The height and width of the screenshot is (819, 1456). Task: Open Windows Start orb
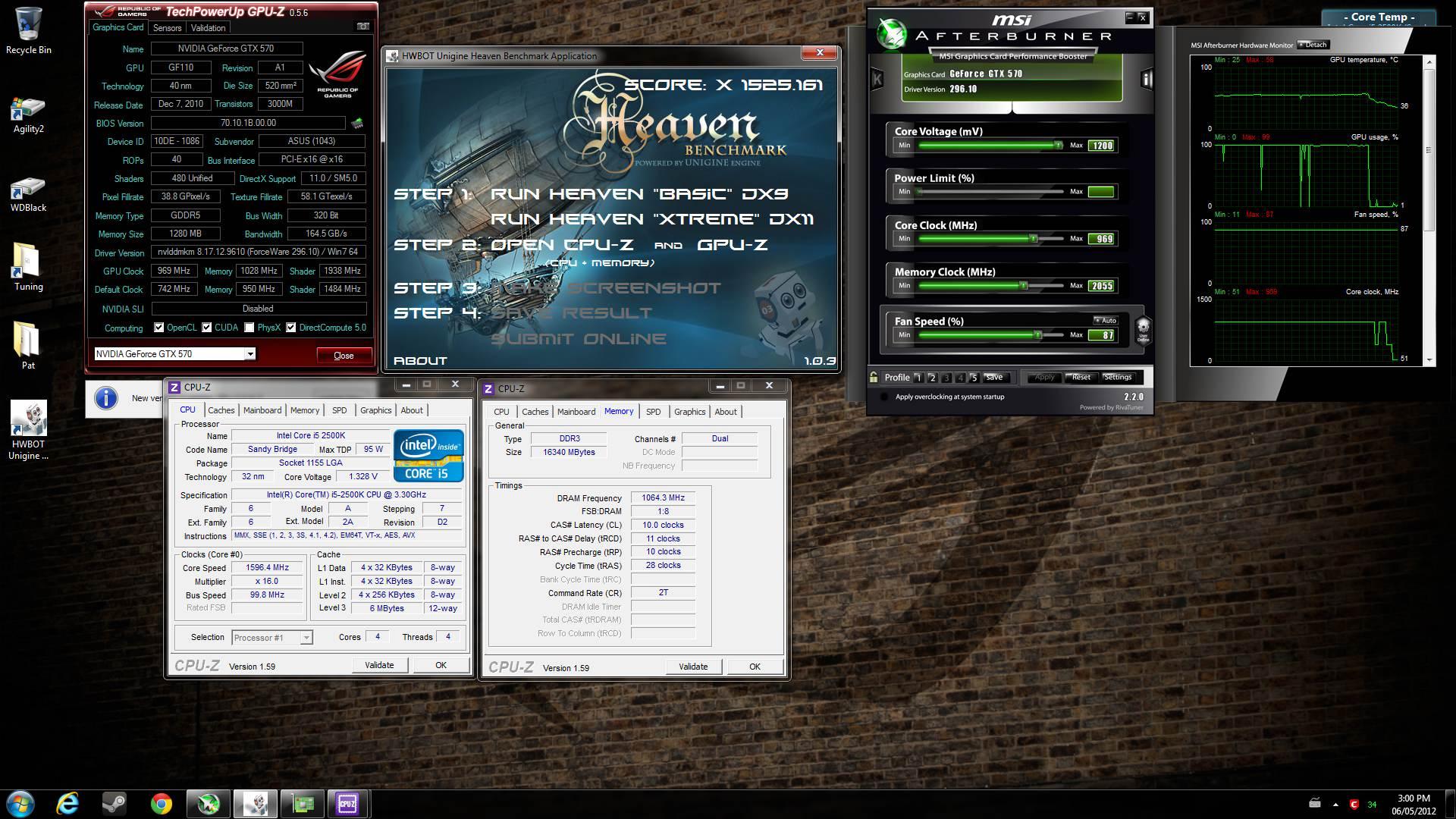[20, 803]
